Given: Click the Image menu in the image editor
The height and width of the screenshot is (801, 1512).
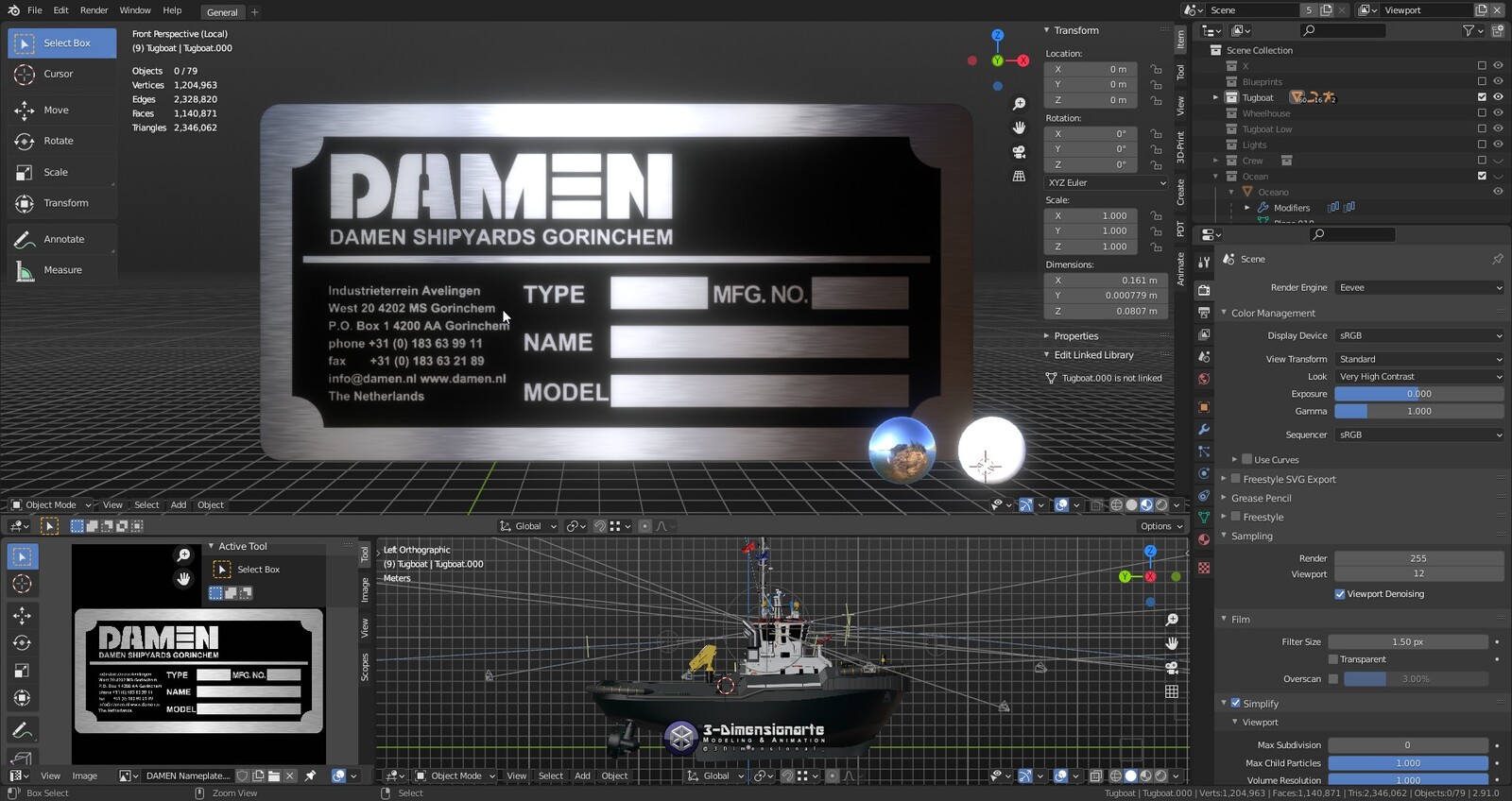Looking at the screenshot, I should point(84,775).
